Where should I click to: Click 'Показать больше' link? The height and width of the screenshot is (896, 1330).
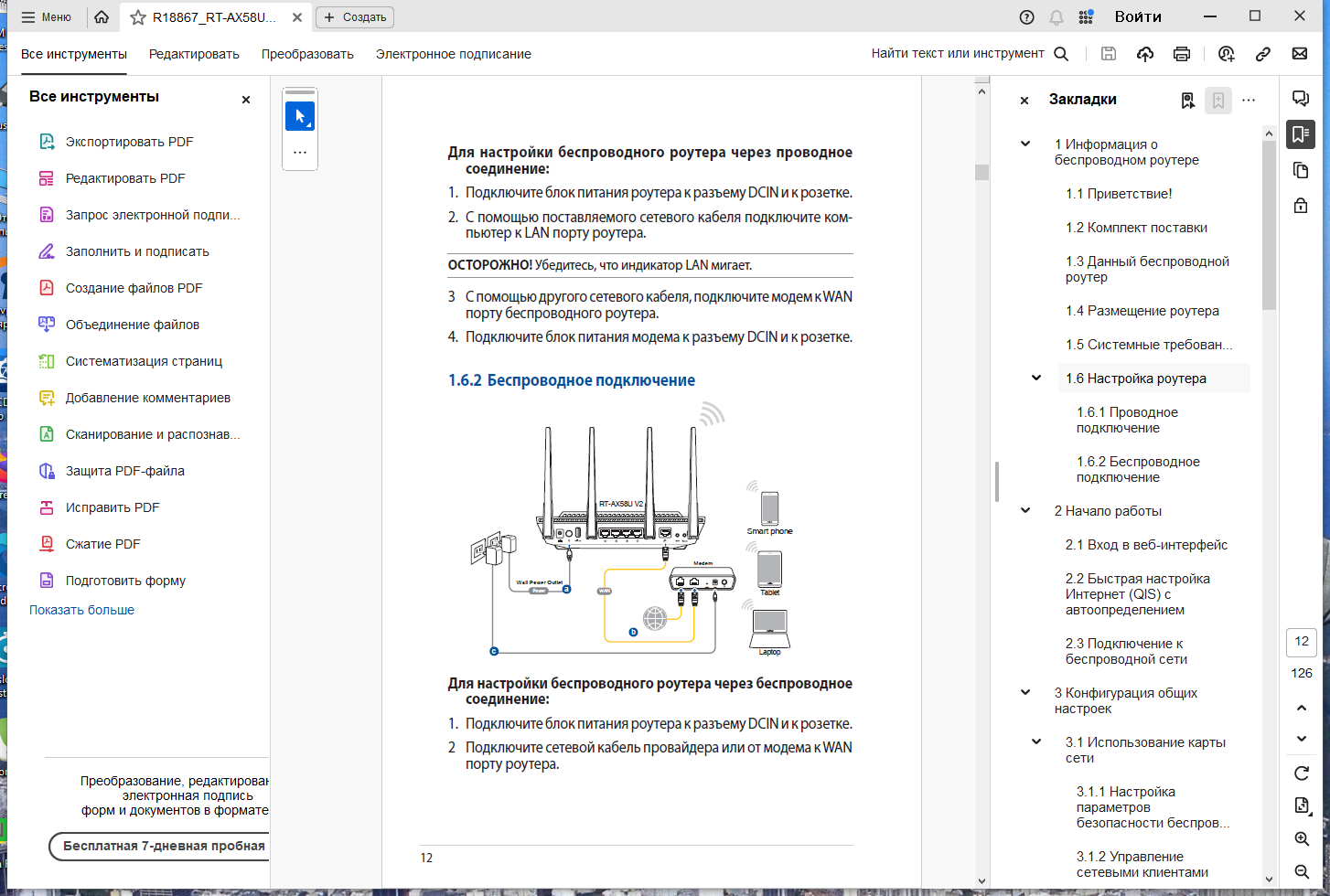coord(81,610)
